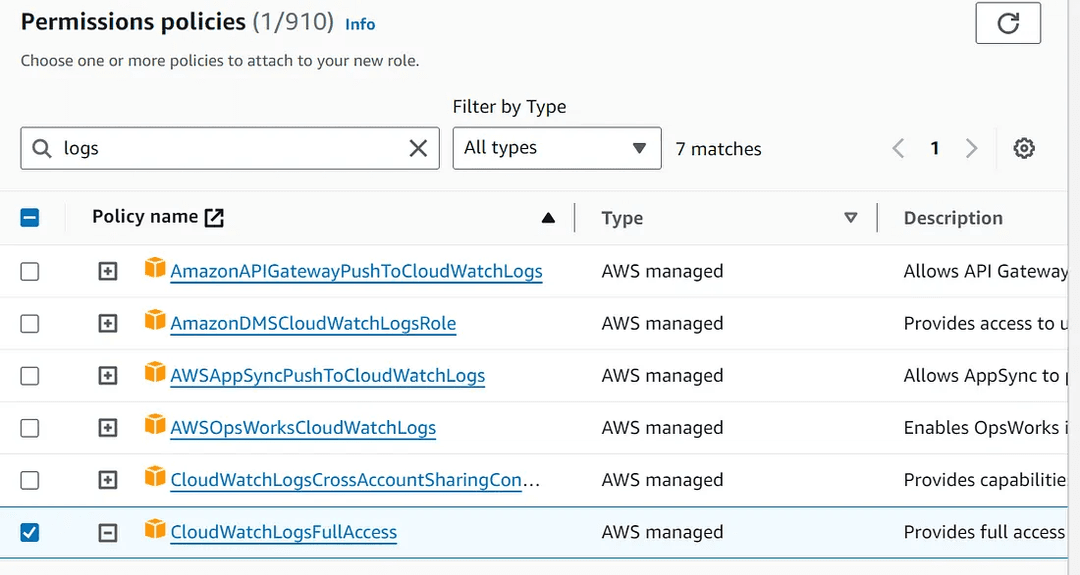This screenshot has height=575, width=1080.
Task: Clear the logs search text
Action: (418, 148)
